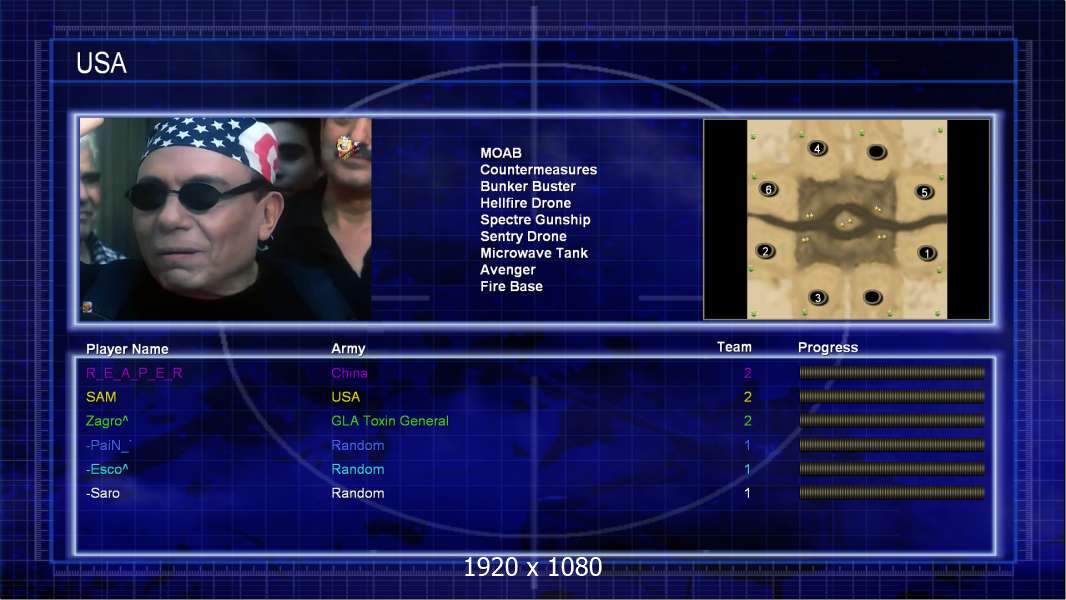
Task: Click -PaiN_'s loading progress bar
Action: click(892, 445)
